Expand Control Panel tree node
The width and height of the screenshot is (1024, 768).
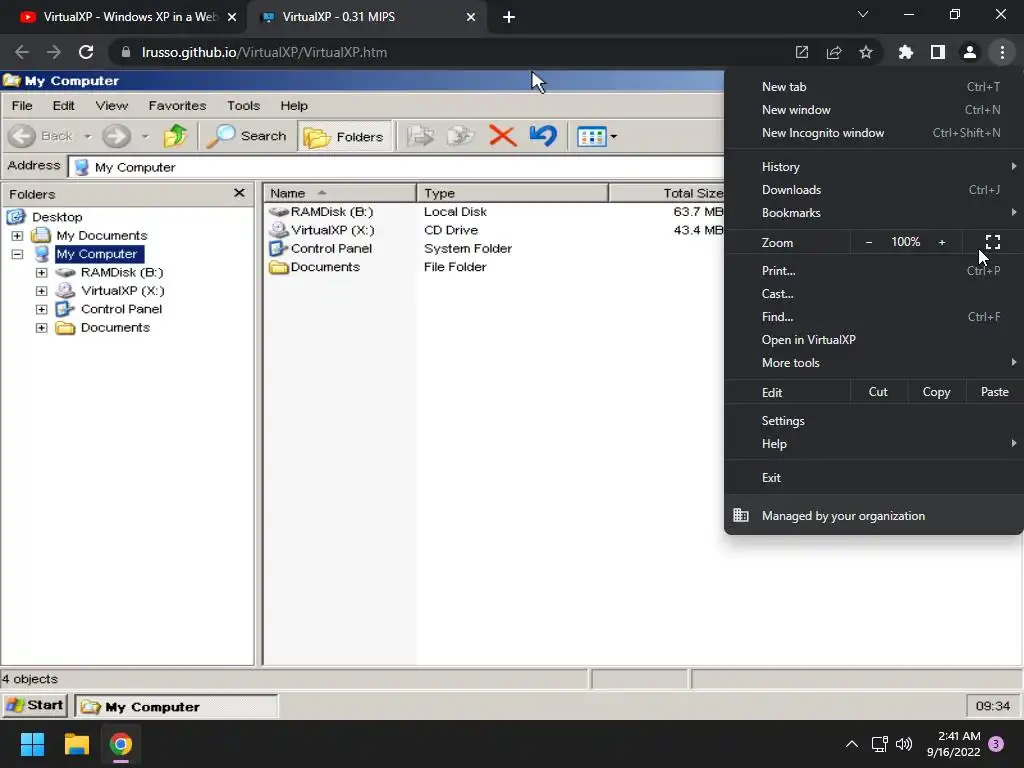[42, 309]
